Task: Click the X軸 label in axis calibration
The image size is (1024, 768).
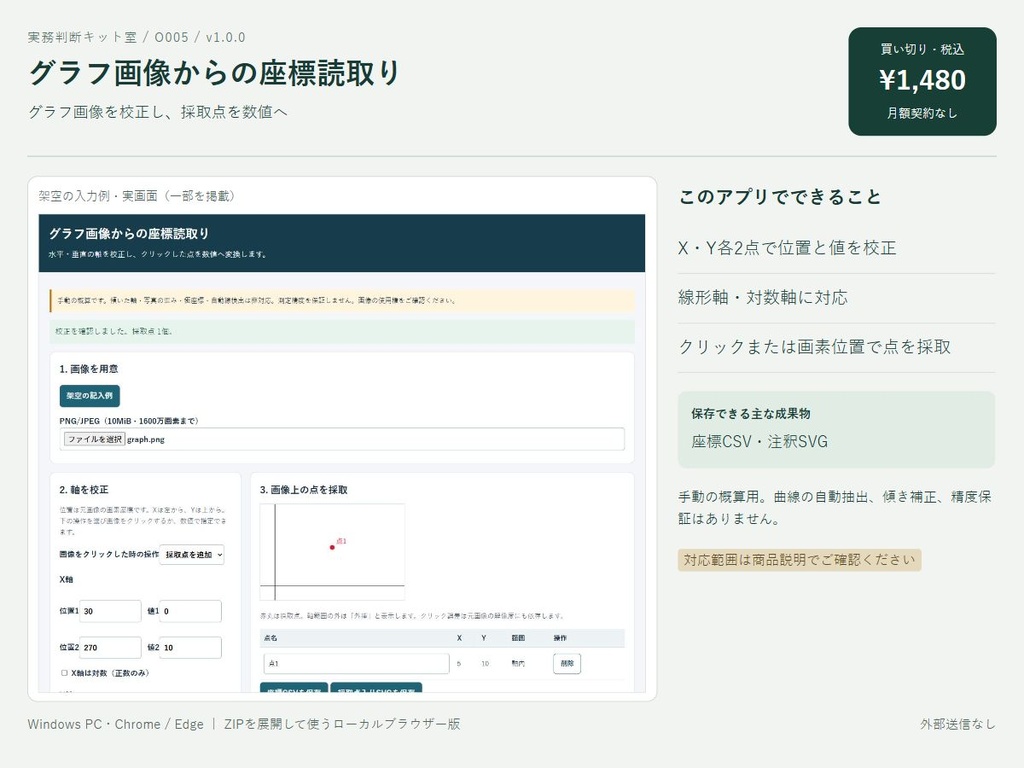Action: click(66, 579)
